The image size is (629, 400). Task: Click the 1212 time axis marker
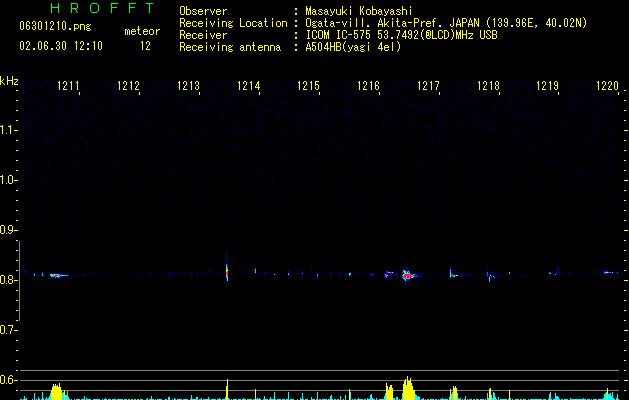tap(128, 86)
